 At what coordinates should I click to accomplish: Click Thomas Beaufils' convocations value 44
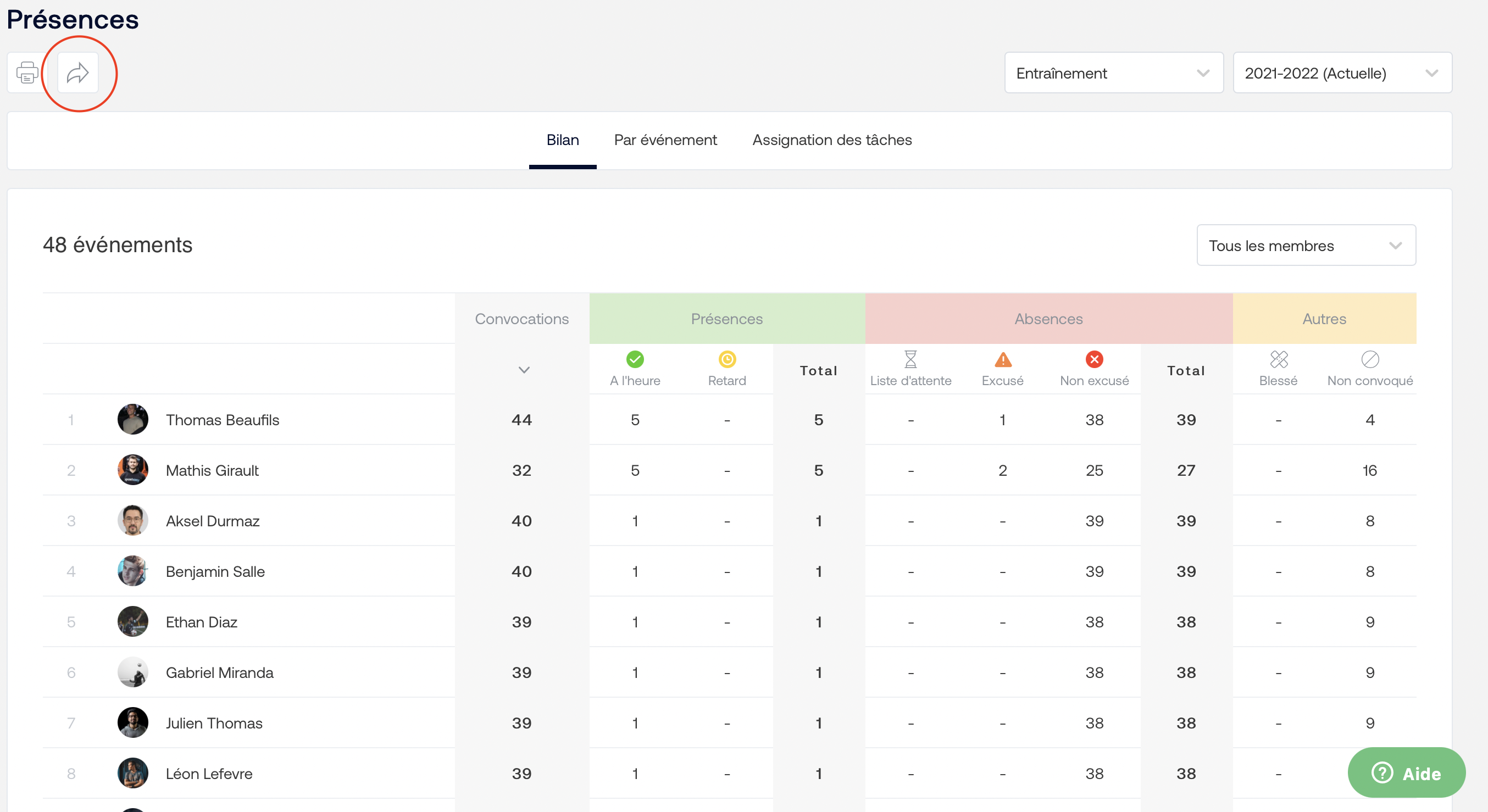point(521,420)
